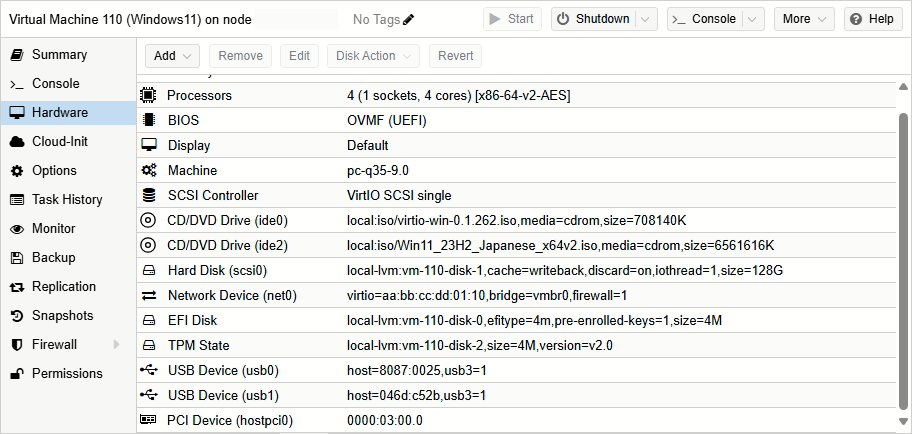Click the Backup floppy icon in sidebar
Image resolution: width=912 pixels, height=434 pixels.
[17, 258]
